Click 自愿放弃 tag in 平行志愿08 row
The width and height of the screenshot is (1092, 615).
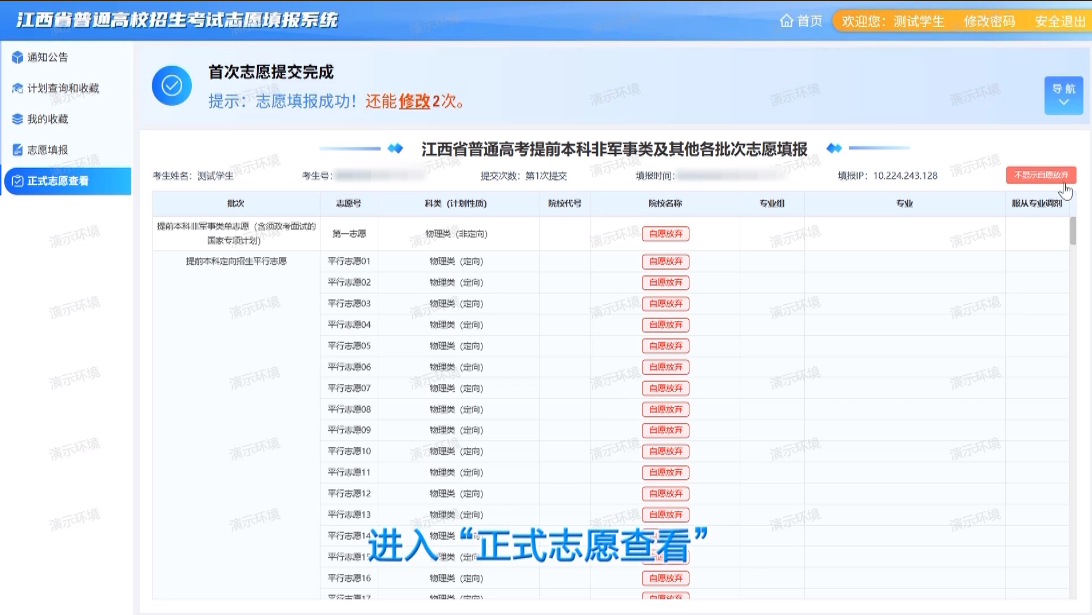(666, 409)
